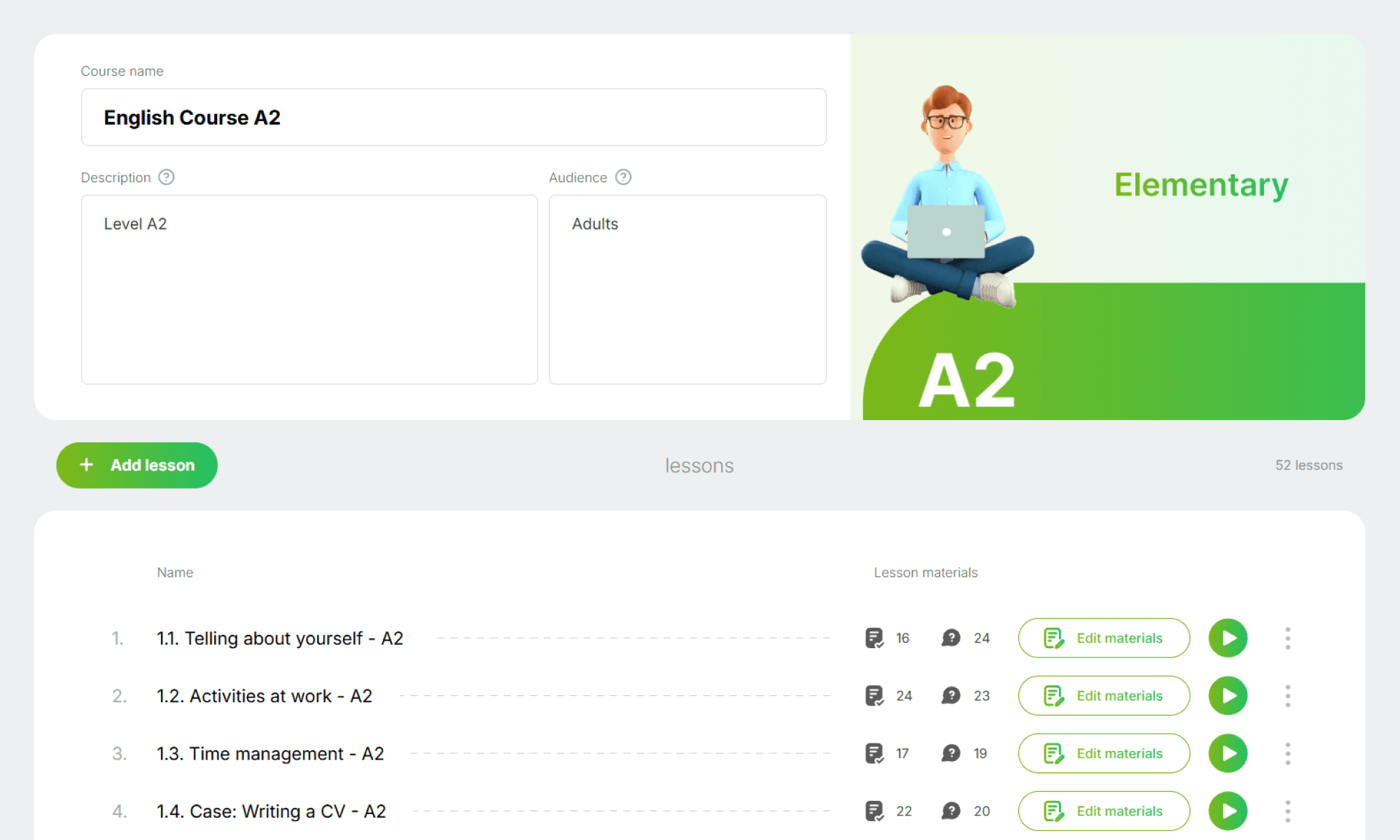Click the exercises count icon for lesson 1.1
The height and width of the screenshot is (840, 1400).
point(874,638)
